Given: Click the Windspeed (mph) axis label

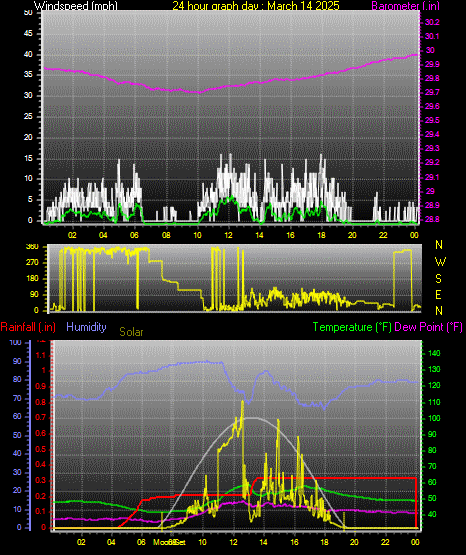Looking at the screenshot, I should tap(75, 6).
